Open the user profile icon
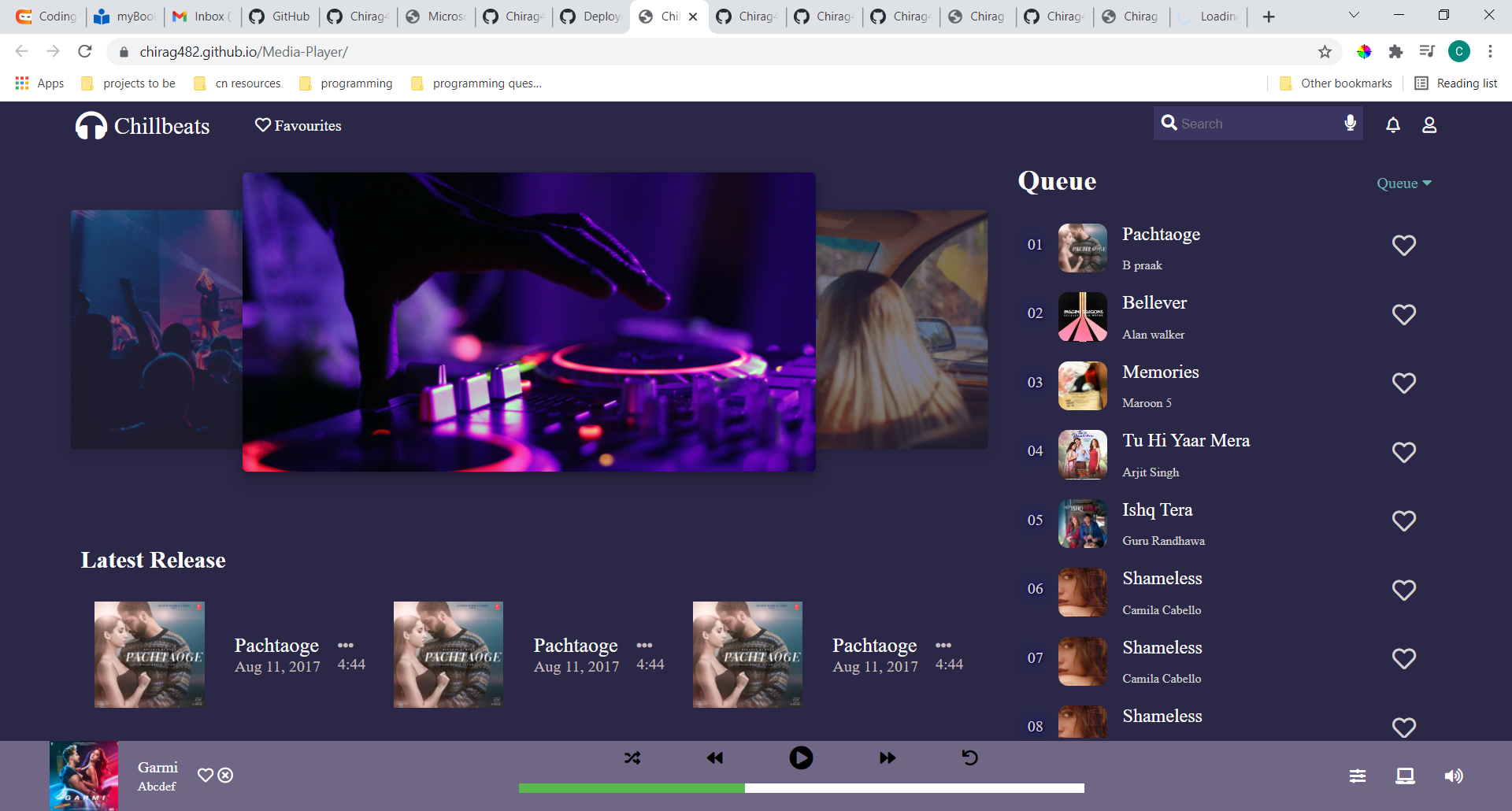This screenshot has height=811, width=1512. pos(1429,125)
